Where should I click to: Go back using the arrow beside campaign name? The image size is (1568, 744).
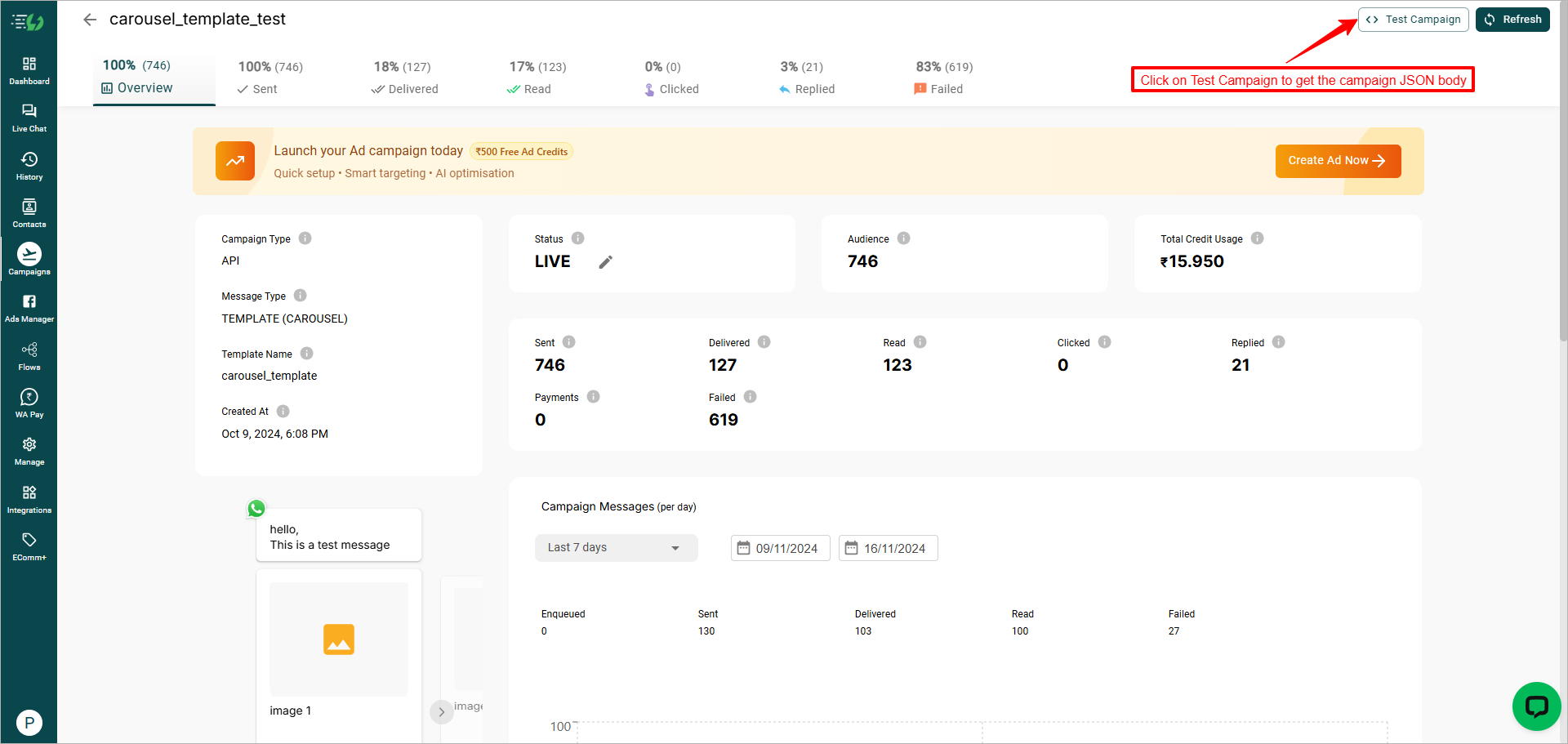coord(90,20)
